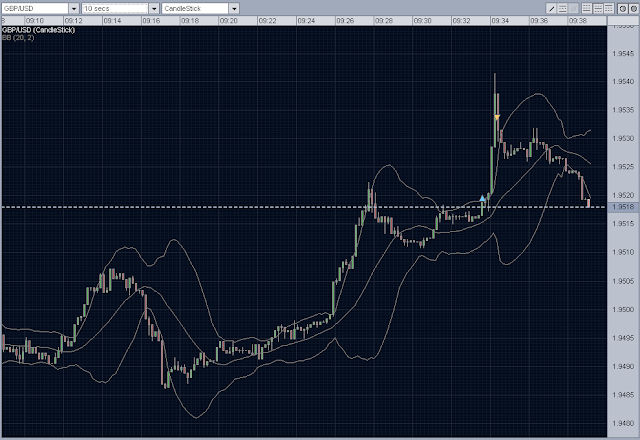Click the 1.9525 price axis label
Image resolution: width=640 pixels, height=440 pixels.
(624, 167)
